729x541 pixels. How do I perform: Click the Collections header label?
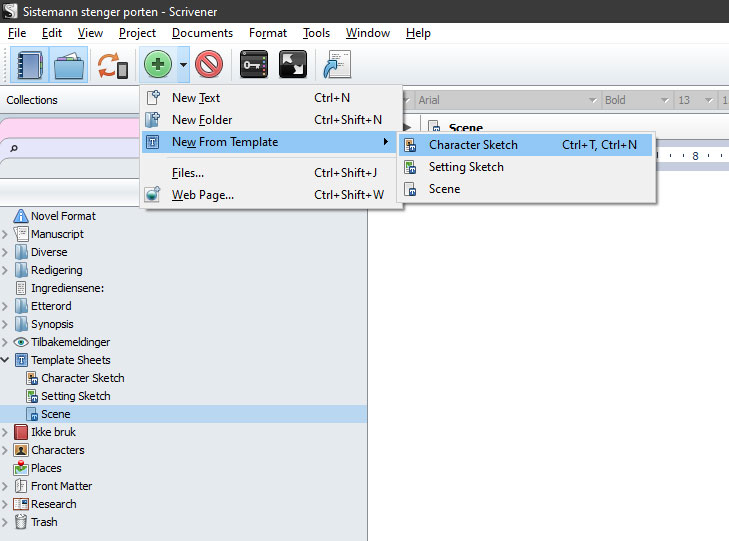(32, 100)
